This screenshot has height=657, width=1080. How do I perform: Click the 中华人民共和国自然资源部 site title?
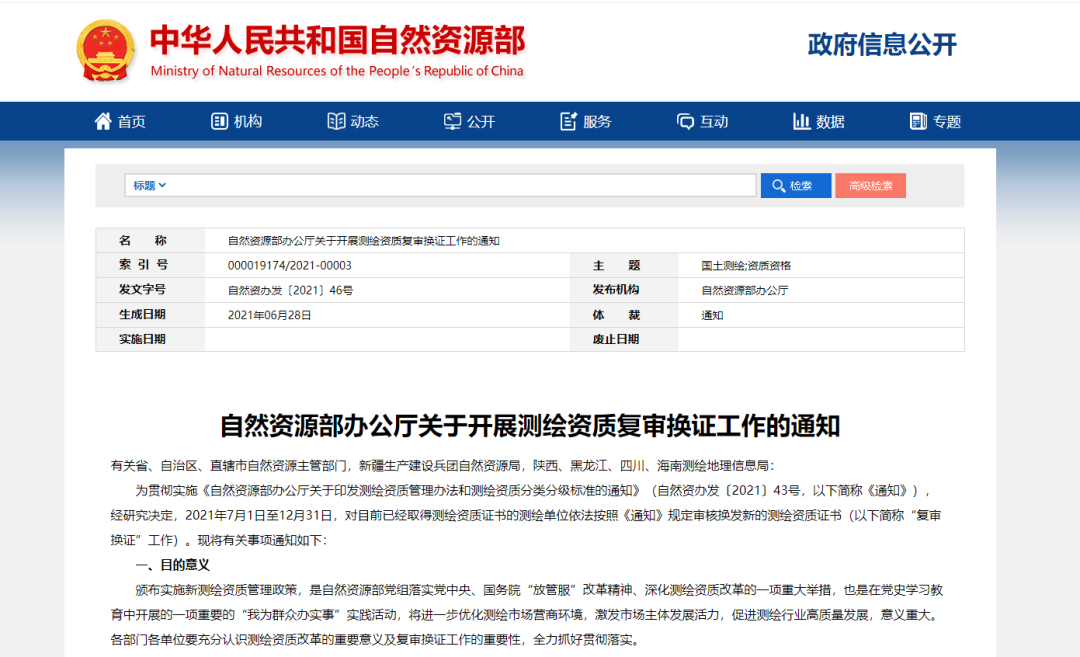tap(338, 40)
